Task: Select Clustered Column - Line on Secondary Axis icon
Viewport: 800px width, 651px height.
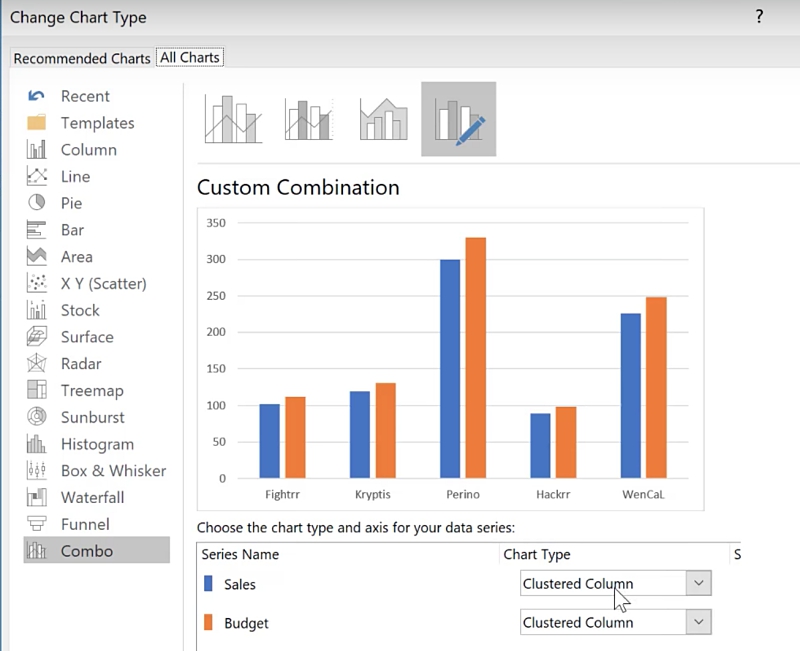Action: point(308,119)
